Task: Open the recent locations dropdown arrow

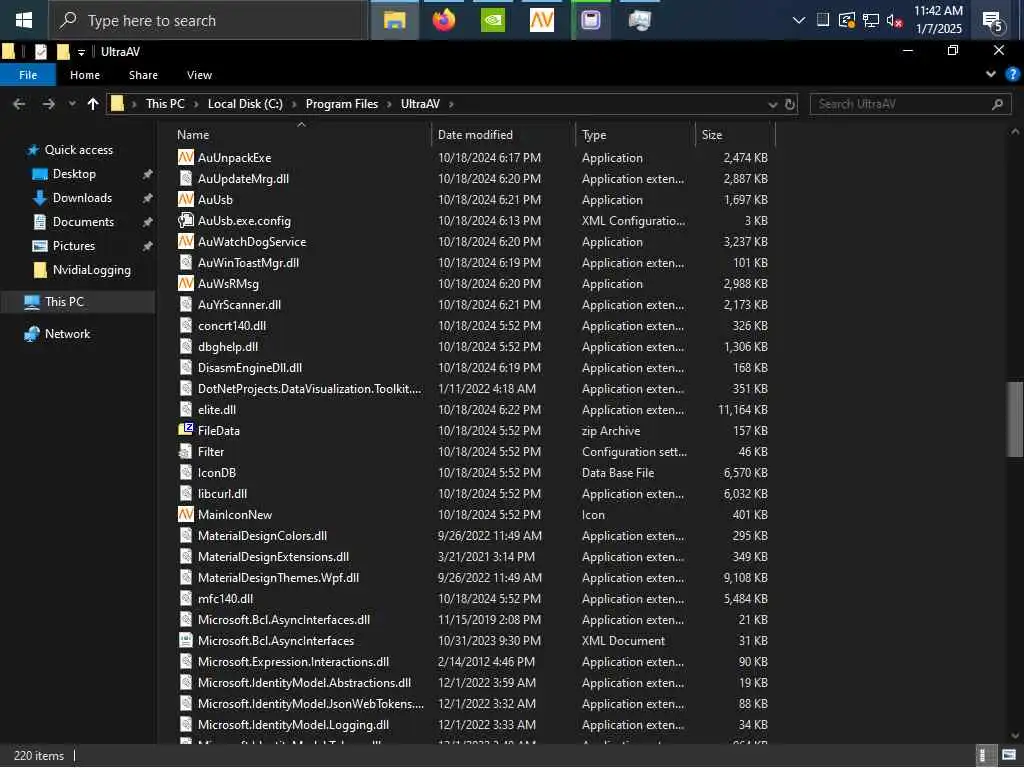Action: click(x=72, y=104)
